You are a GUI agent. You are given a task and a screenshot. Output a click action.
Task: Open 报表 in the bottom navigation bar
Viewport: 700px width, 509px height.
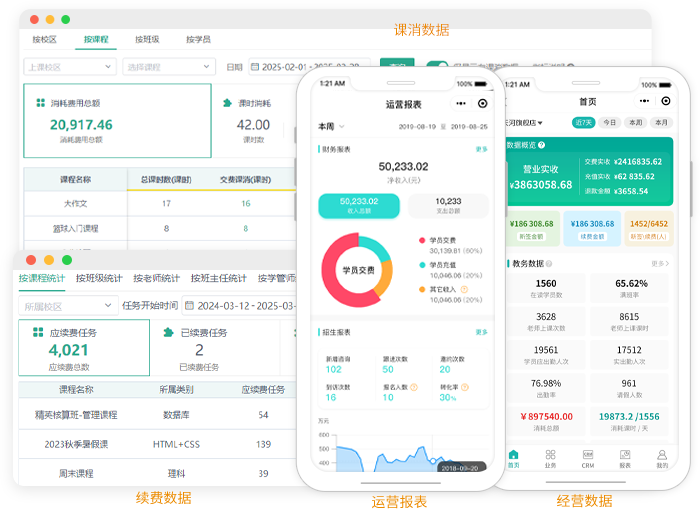click(625, 459)
